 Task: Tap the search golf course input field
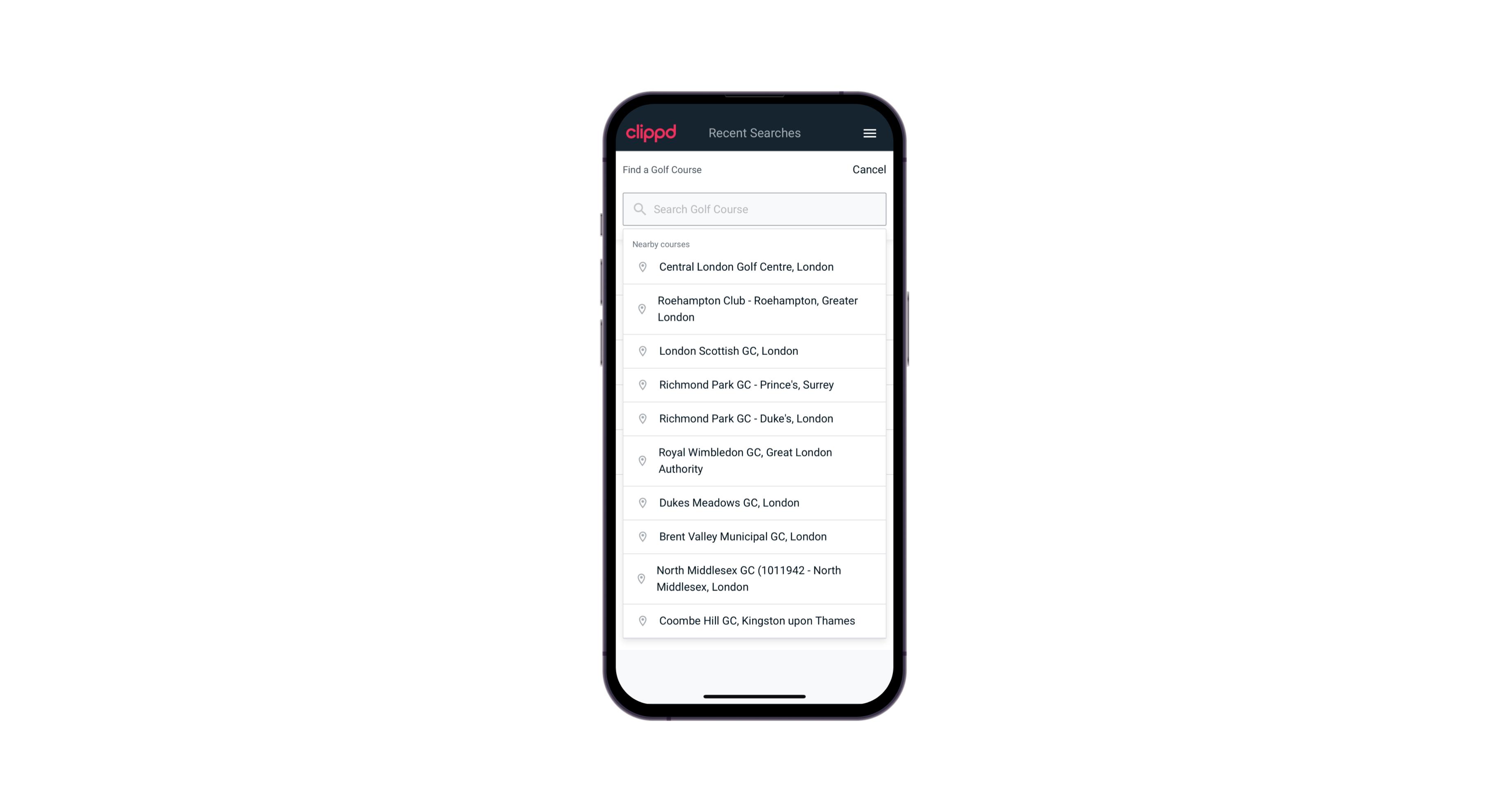[x=754, y=208]
